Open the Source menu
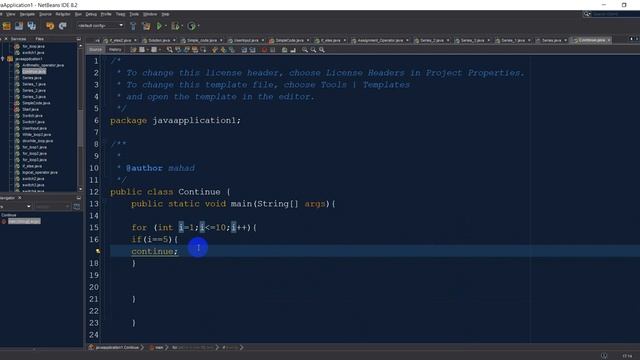The image size is (640, 360). 45,14
